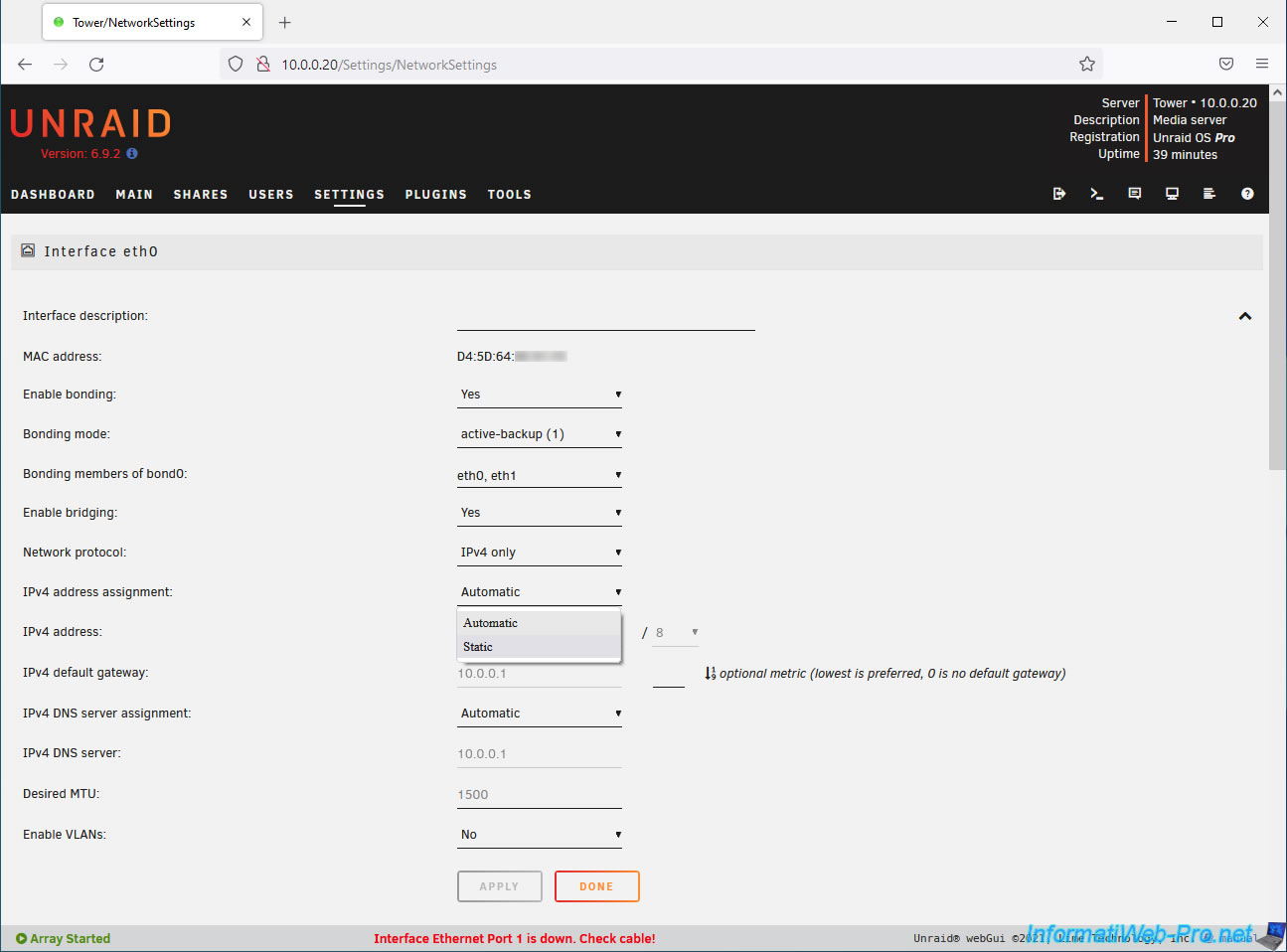The height and width of the screenshot is (952, 1287).
Task: Select Static from the open dropdown list
Action: click(x=478, y=647)
